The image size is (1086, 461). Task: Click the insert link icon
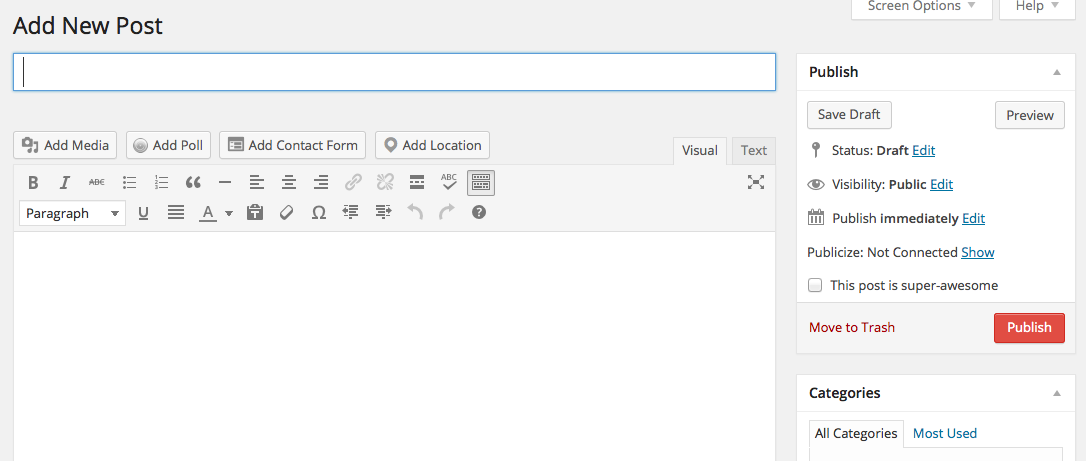pos(353,182)
